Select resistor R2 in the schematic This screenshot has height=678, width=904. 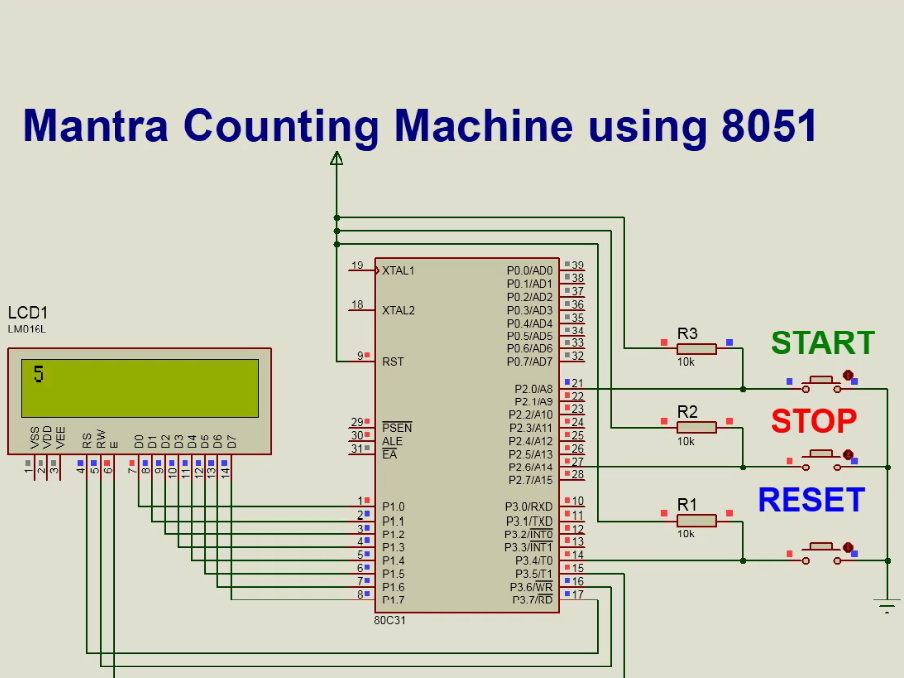[x=697, y=427]
